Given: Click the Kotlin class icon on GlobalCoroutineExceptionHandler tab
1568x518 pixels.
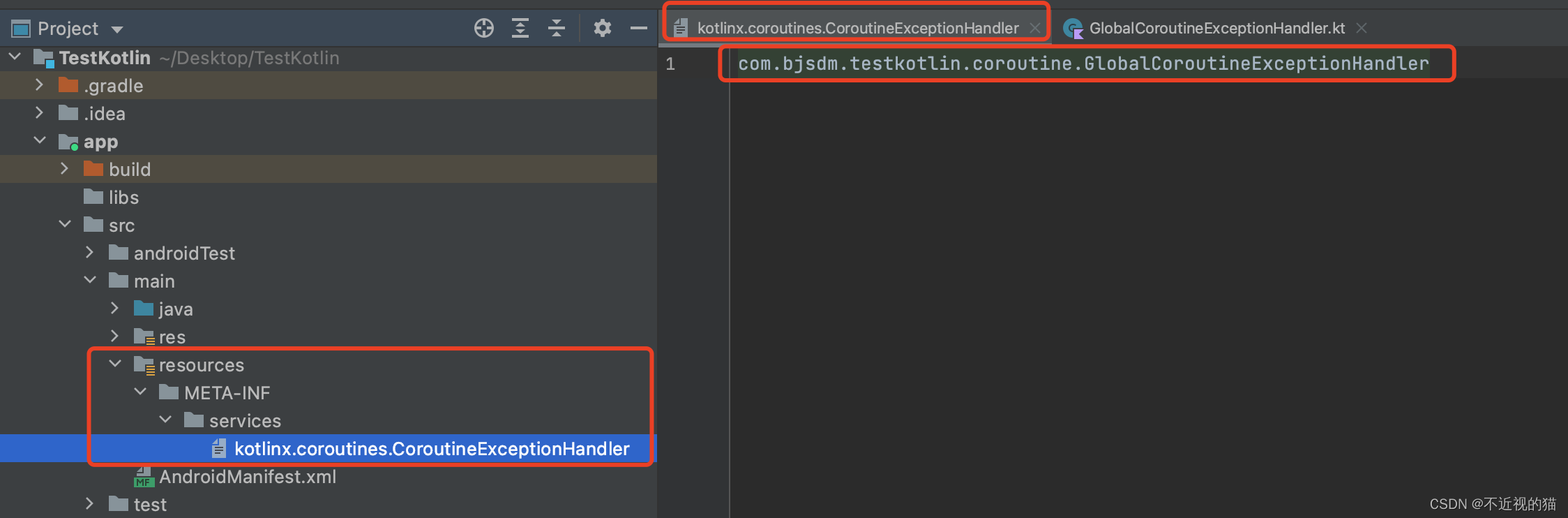Looking at the screenshot, I should 1073,29.
